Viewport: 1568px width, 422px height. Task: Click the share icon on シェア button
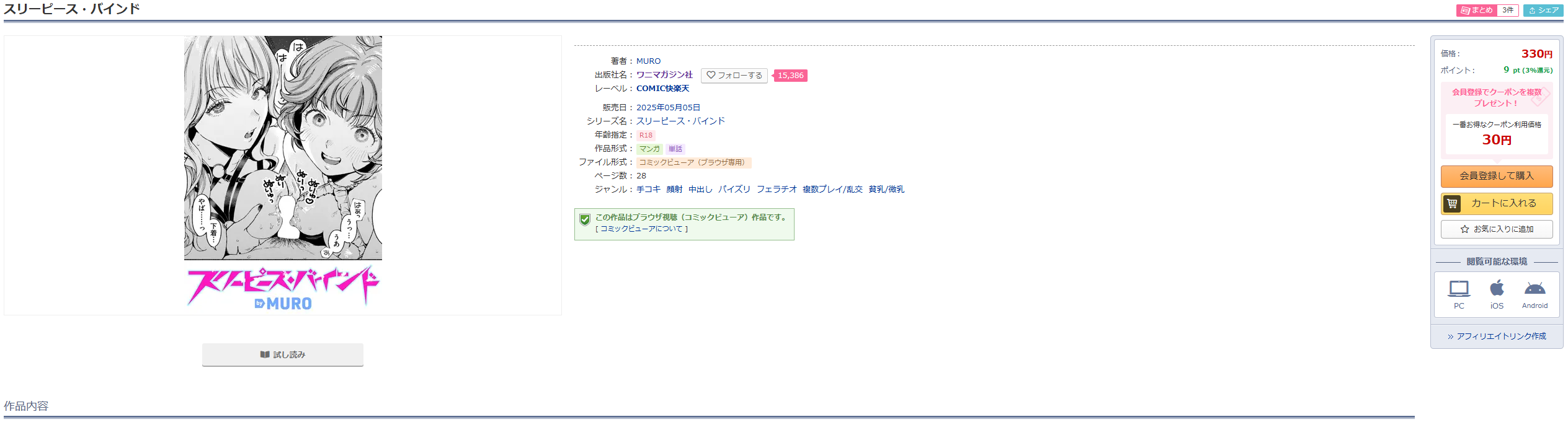(x=1532, y=11)
